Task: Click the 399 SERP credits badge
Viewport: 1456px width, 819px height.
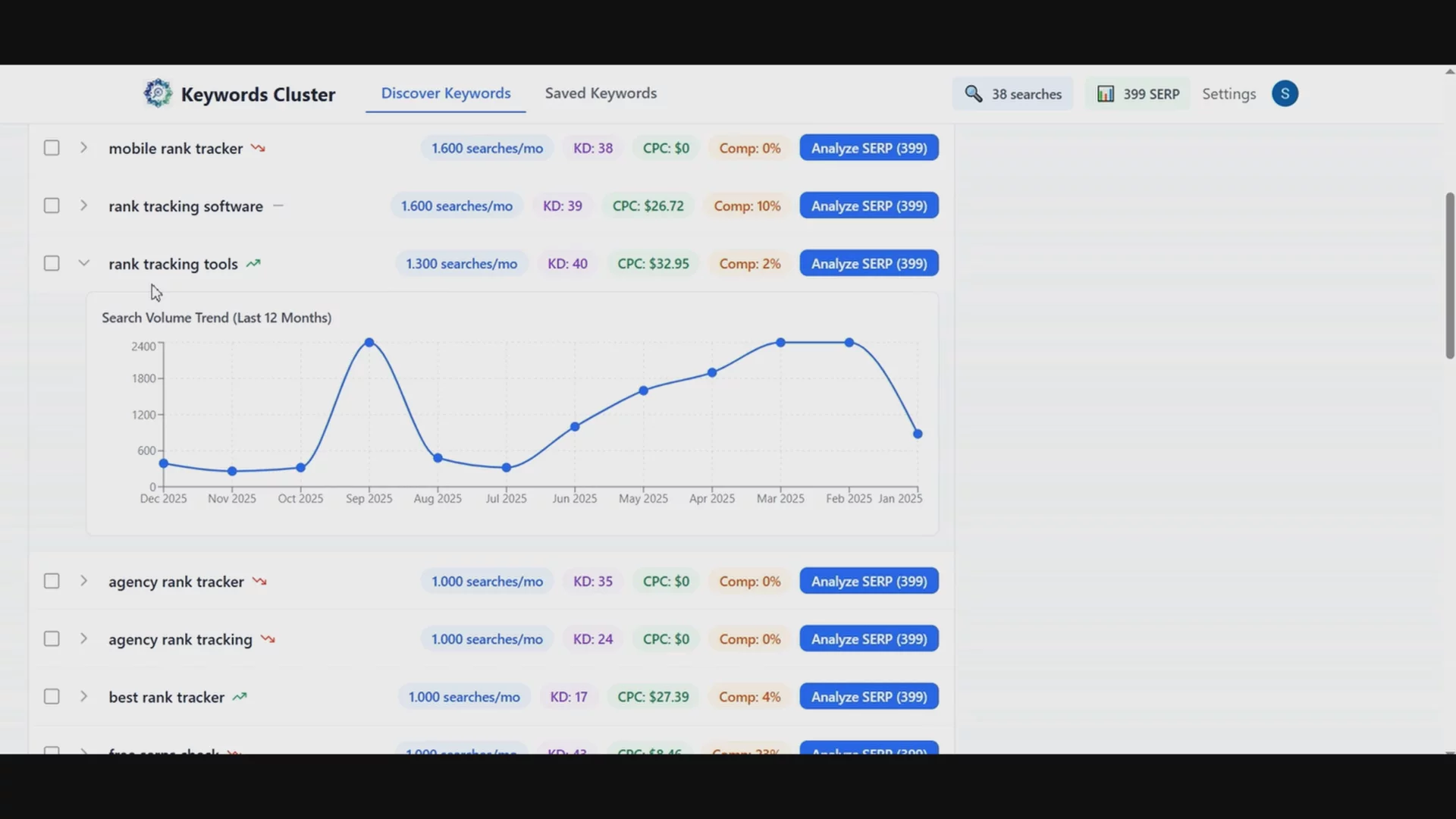Action: [1137, 94]
